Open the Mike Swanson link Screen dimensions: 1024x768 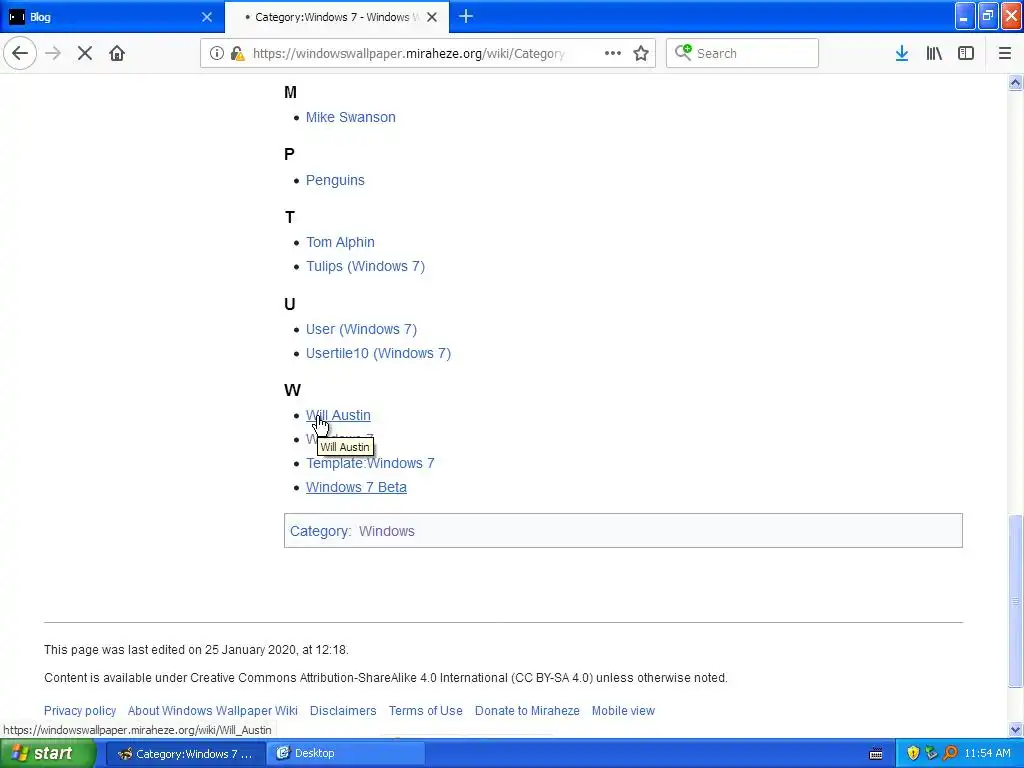click(x=351, y=117)
